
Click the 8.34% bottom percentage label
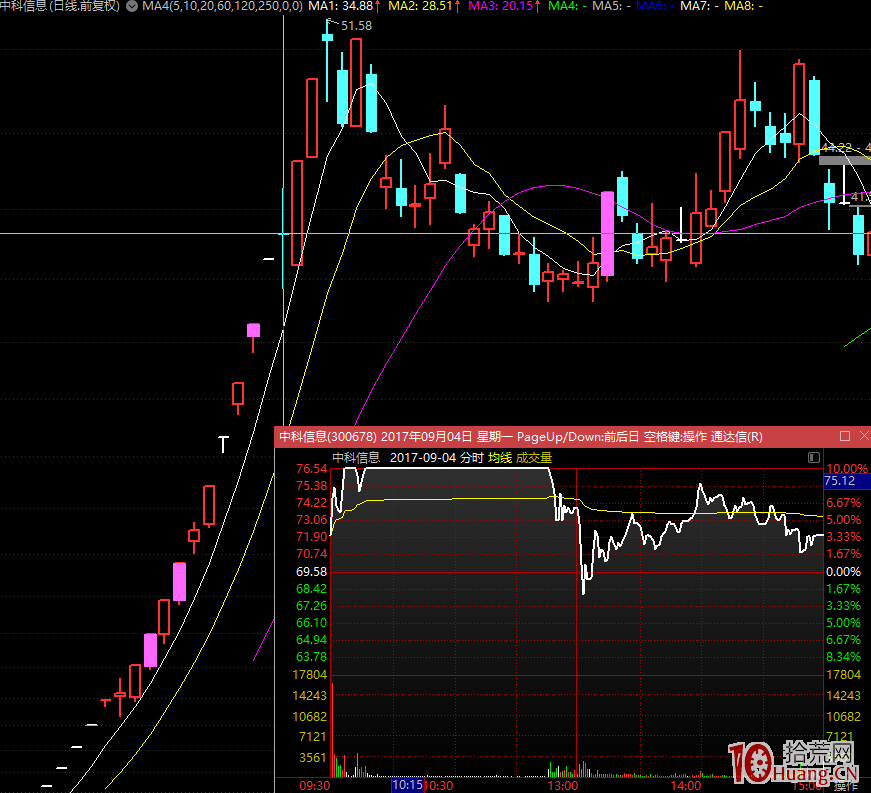pos(843,657)
